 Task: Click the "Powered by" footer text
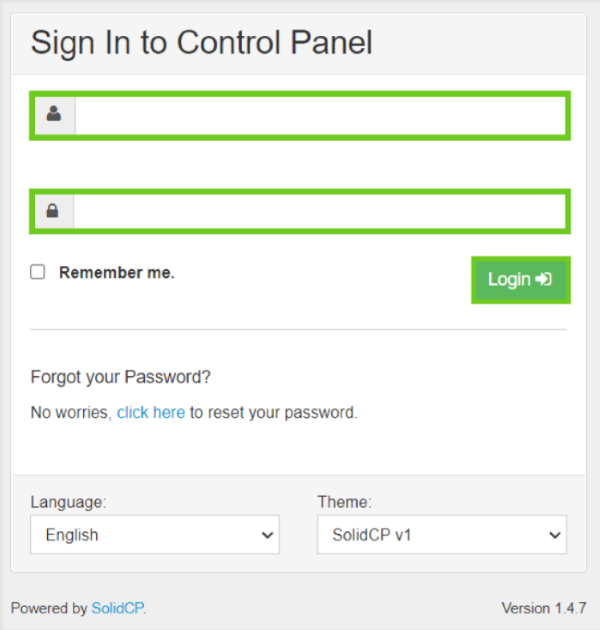point(49,608)
